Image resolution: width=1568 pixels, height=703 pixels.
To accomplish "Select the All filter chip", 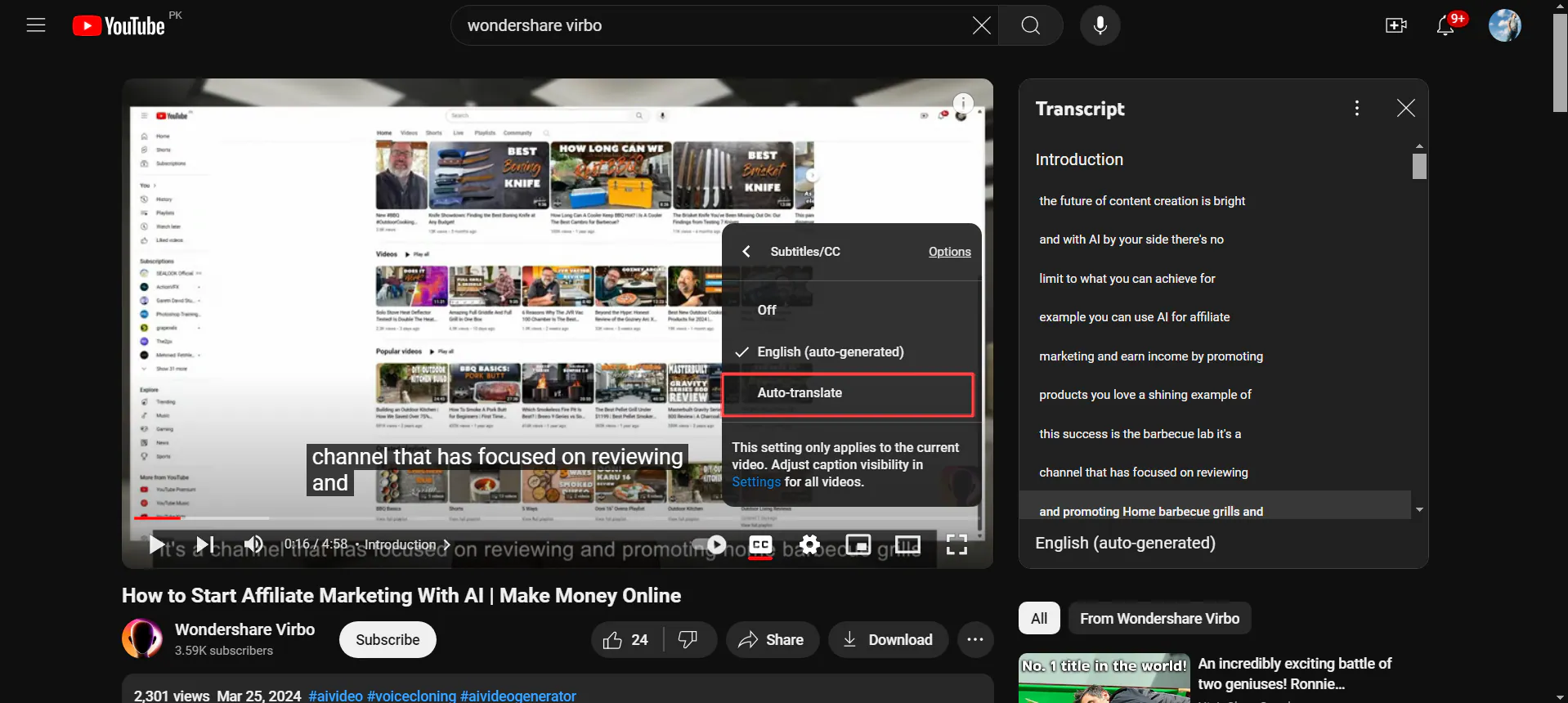I will pos(1039,618).
